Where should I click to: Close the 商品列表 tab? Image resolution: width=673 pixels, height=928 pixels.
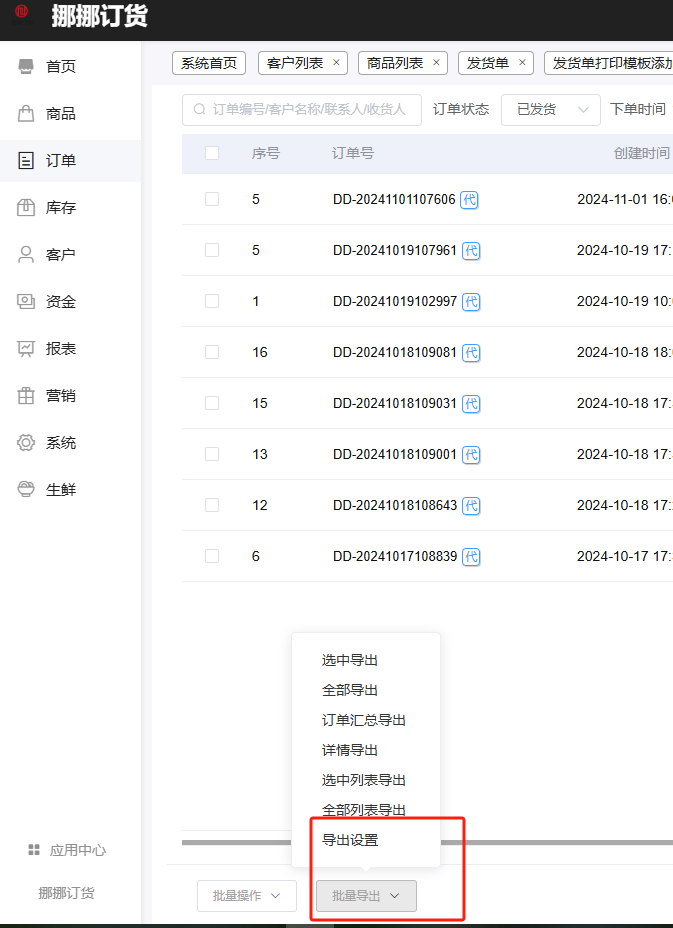pyautogui.click(x=436, y=63)
